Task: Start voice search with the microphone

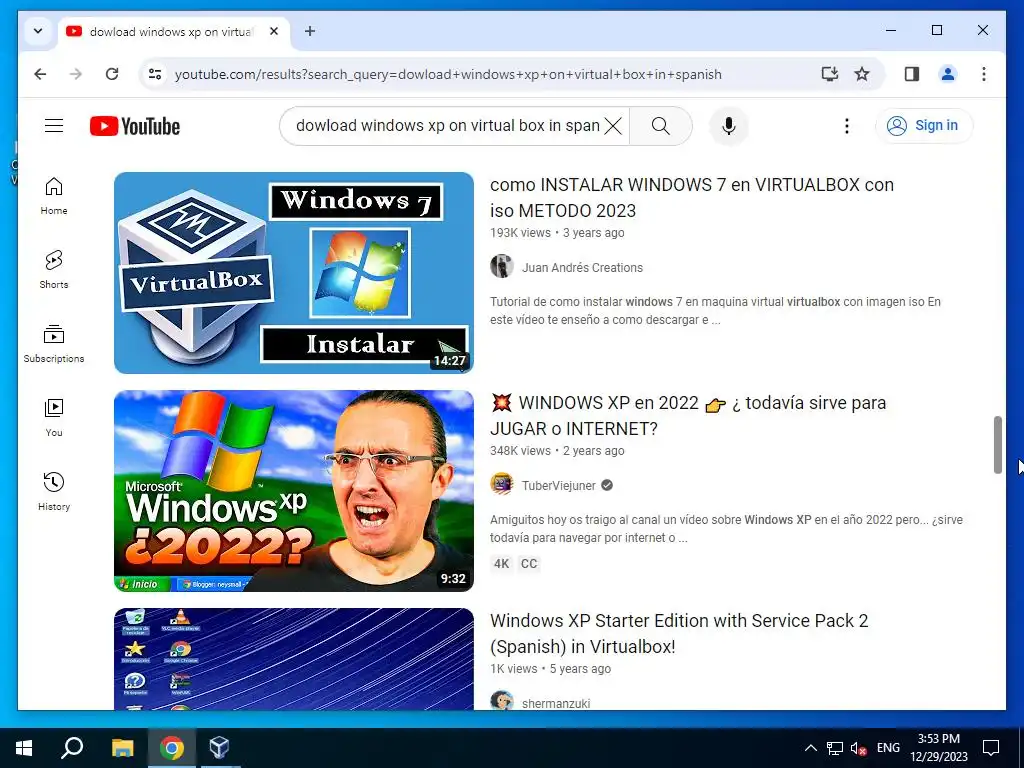Action: [x=729, y=125]
